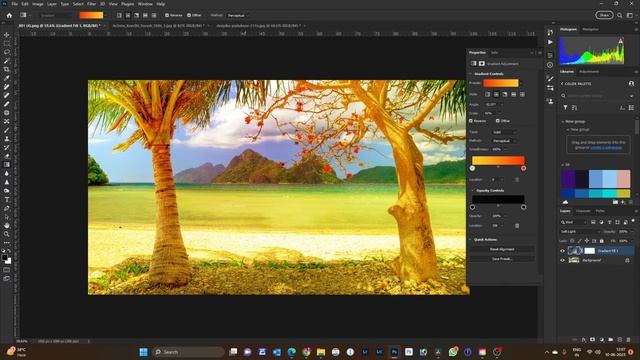Open the gradient Type Solid dropdown
This screenshot has width=640, height=360.
tap(504, 132)
